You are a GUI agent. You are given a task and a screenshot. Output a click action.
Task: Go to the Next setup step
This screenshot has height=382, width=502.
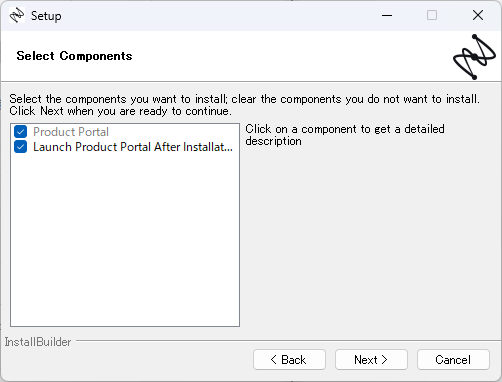pos(371,360)
